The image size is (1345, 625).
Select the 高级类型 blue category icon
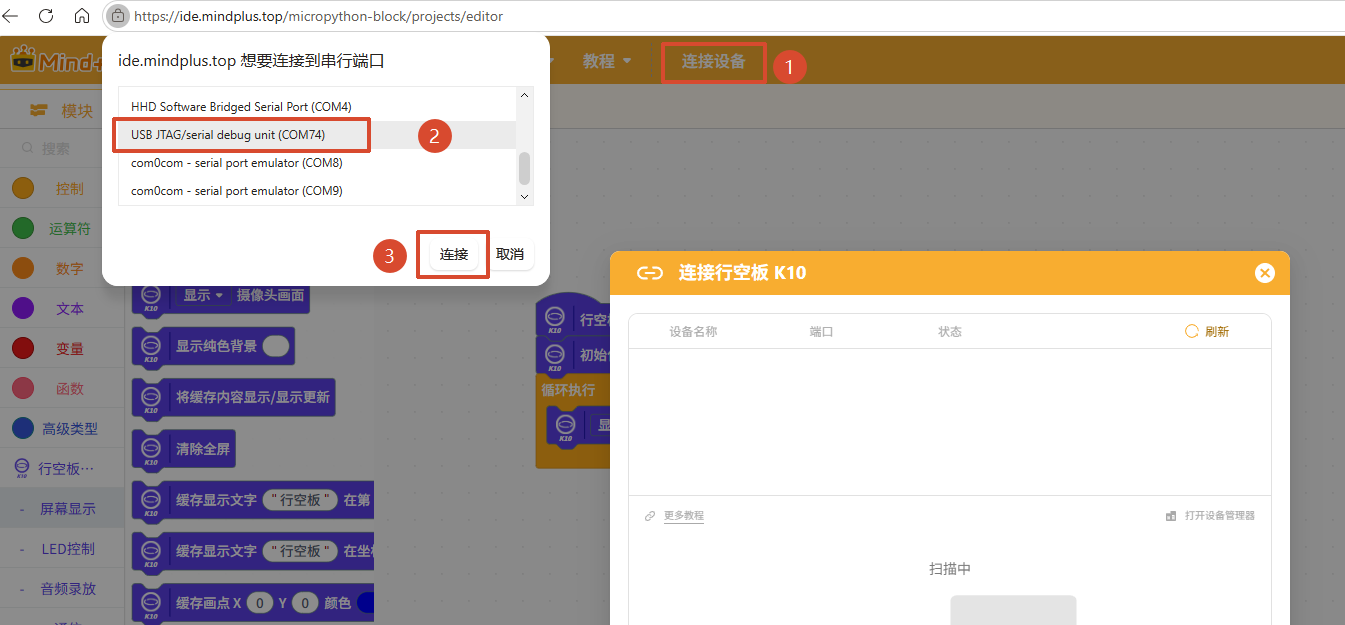point(23,428)
